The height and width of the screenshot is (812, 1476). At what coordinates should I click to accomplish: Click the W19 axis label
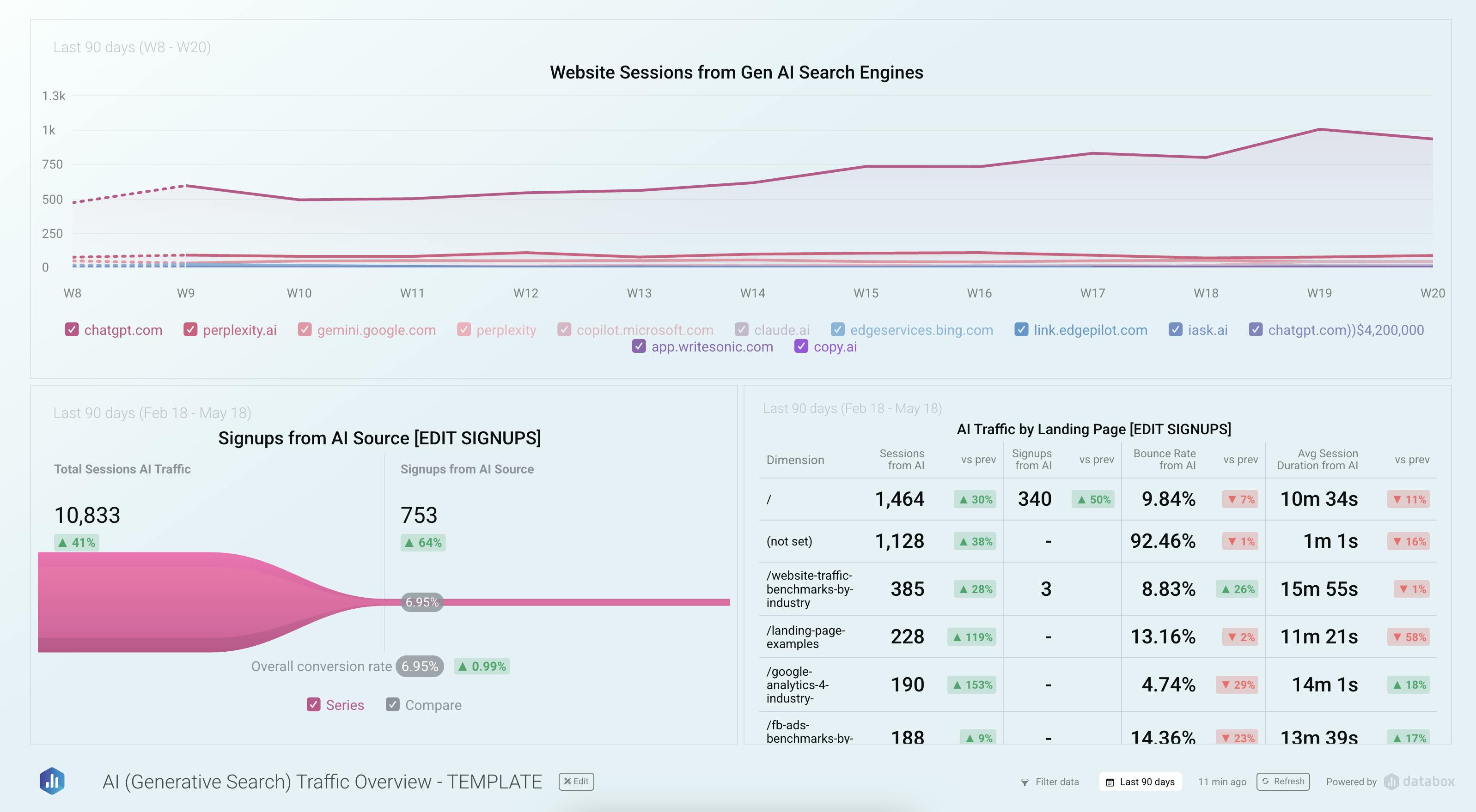pos(1319,293)
